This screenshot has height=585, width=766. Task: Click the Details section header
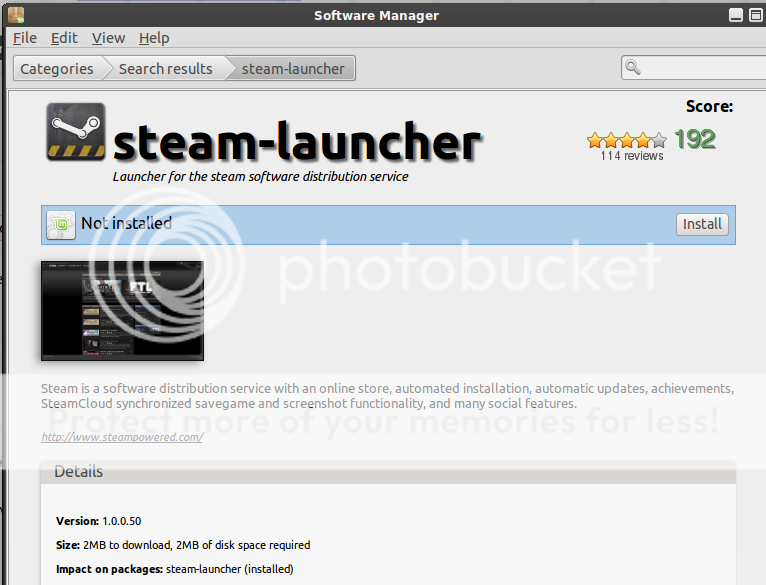(x=388, y=472)
